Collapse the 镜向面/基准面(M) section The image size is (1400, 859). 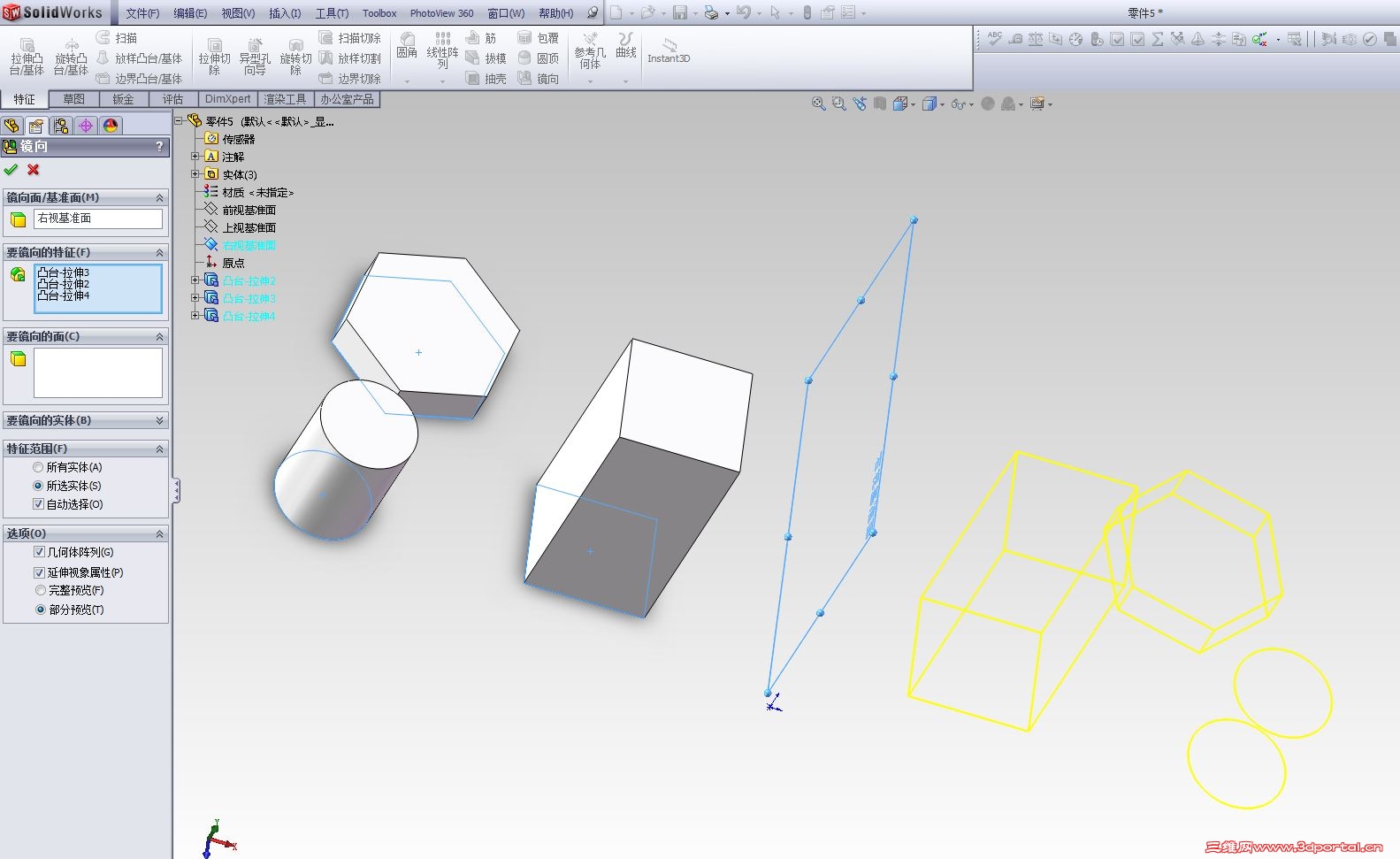click(x=160, y=197)
